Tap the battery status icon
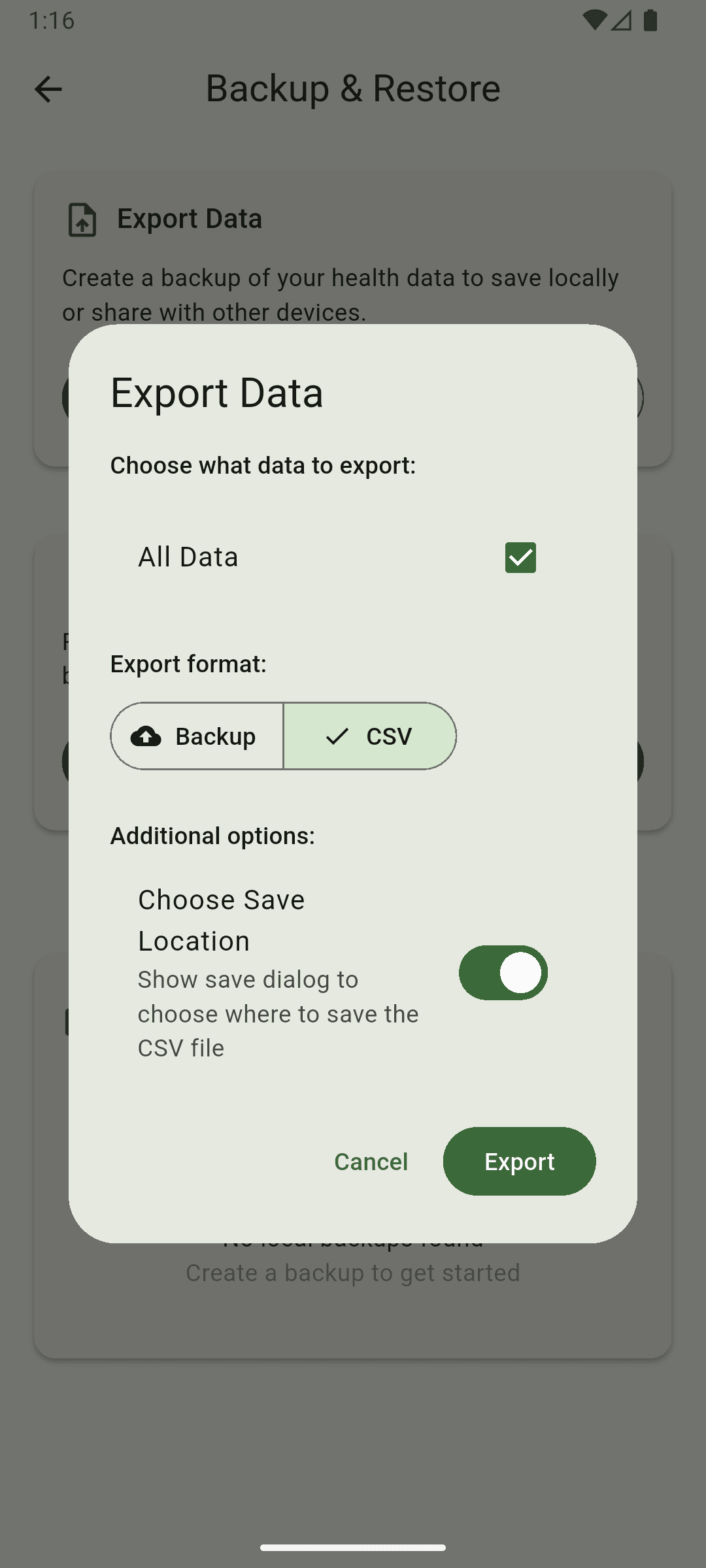 coord(650,20)
